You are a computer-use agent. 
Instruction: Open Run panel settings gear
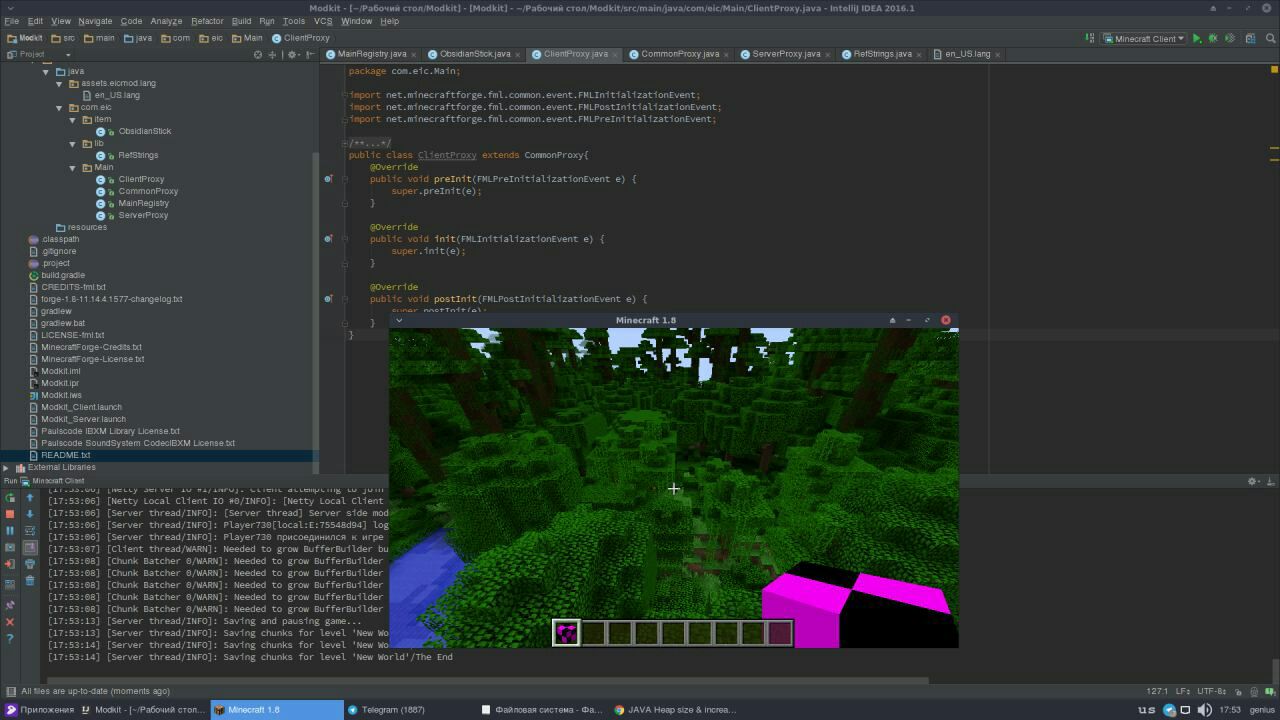1253,481
